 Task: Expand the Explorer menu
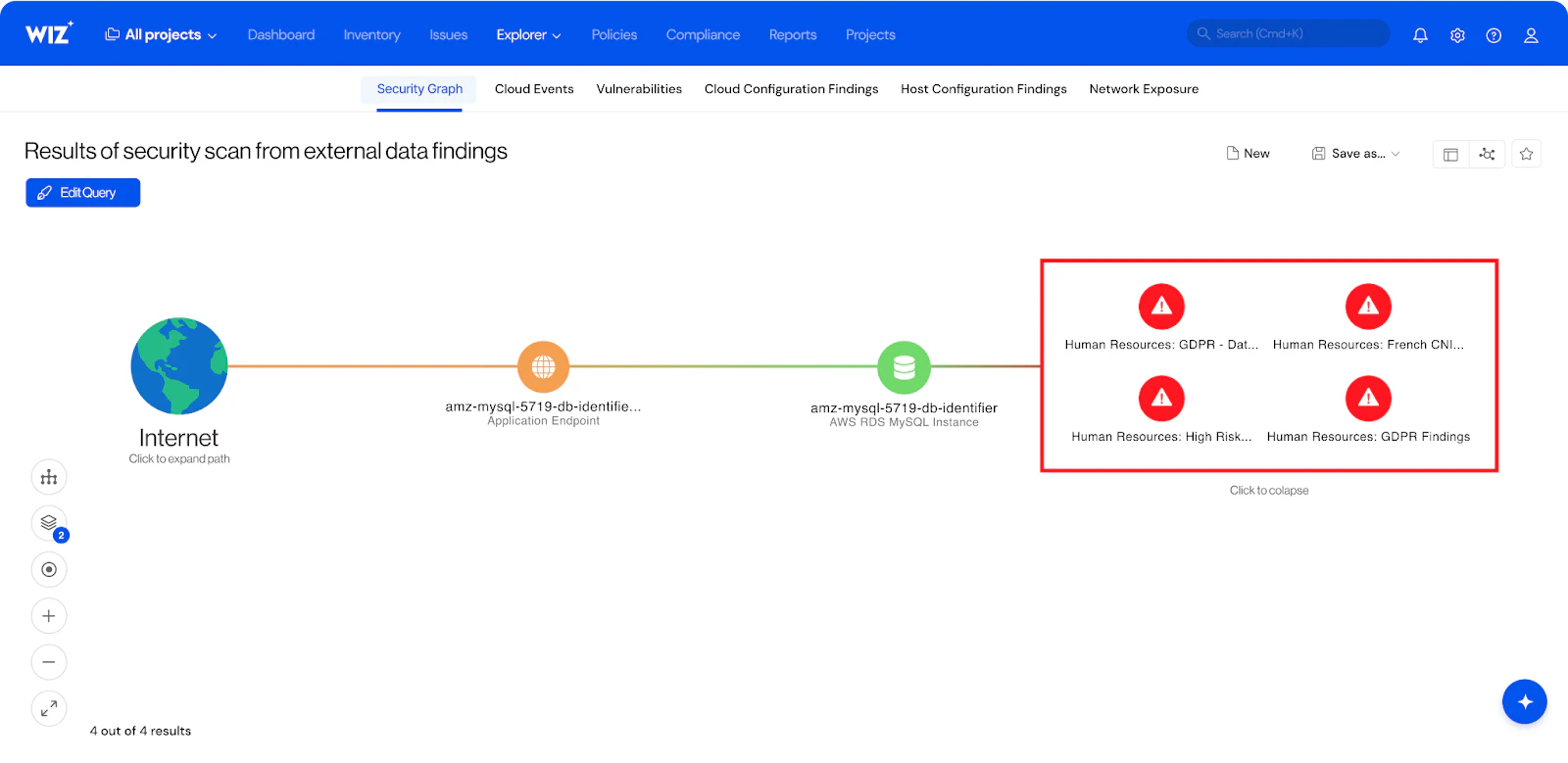click(528, 35)
